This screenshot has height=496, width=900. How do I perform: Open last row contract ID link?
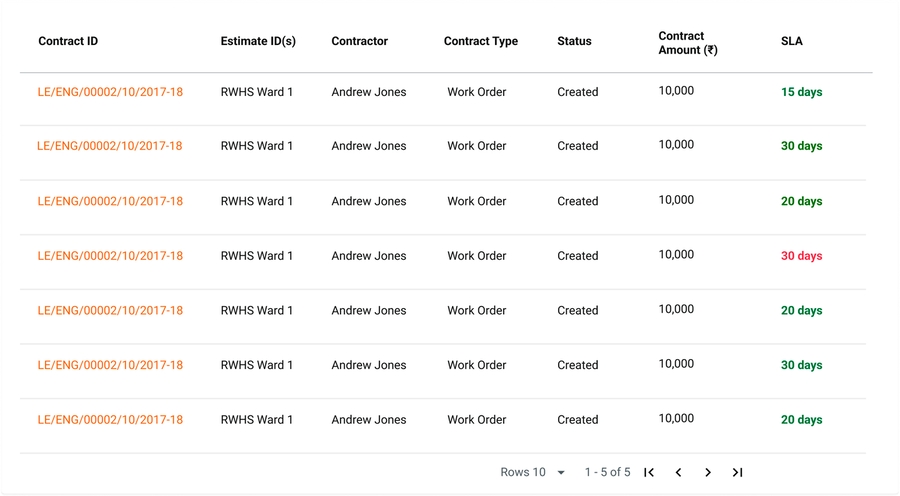tap(110, 420)
